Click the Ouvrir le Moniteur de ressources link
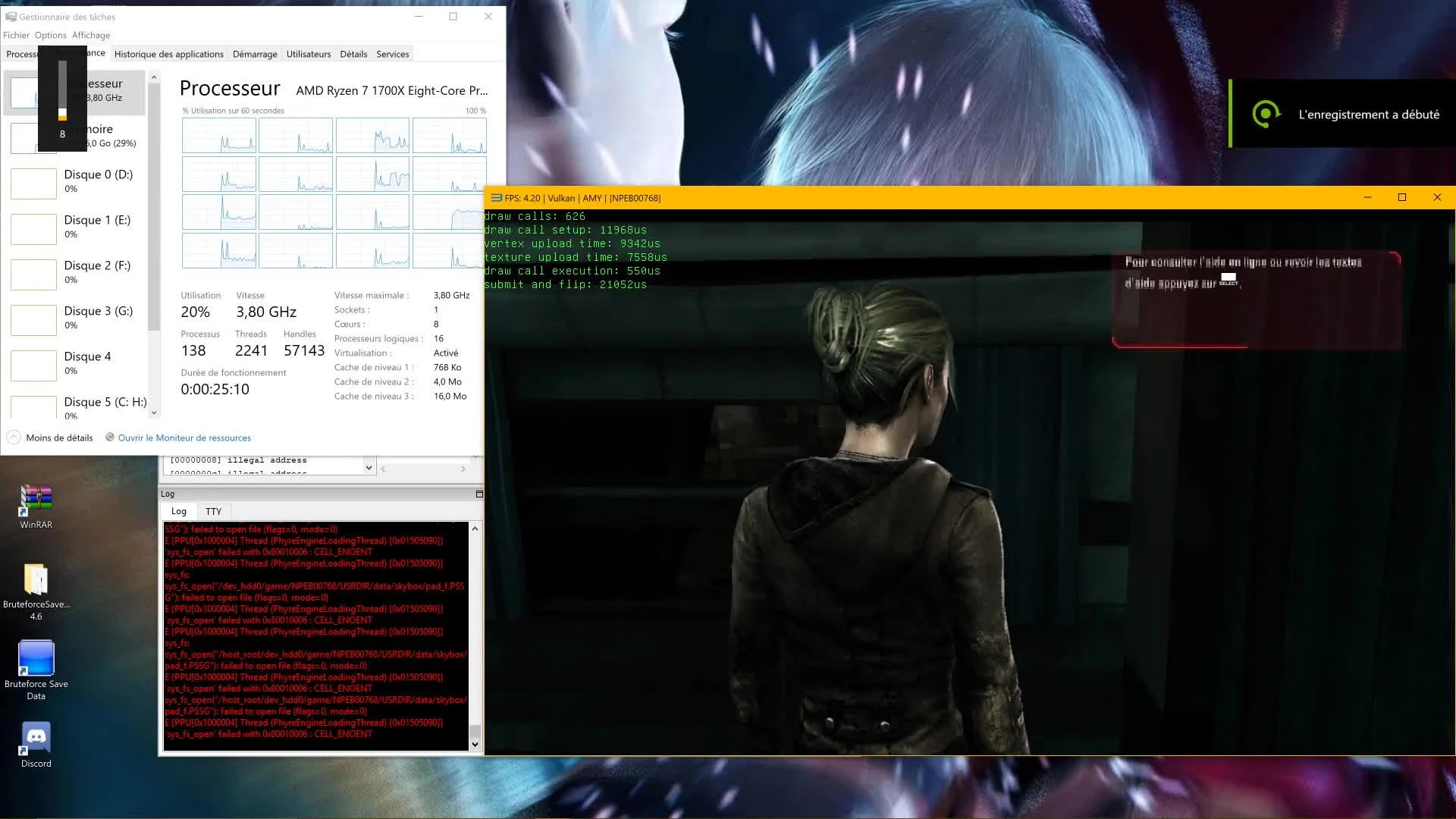 point(182,438)
